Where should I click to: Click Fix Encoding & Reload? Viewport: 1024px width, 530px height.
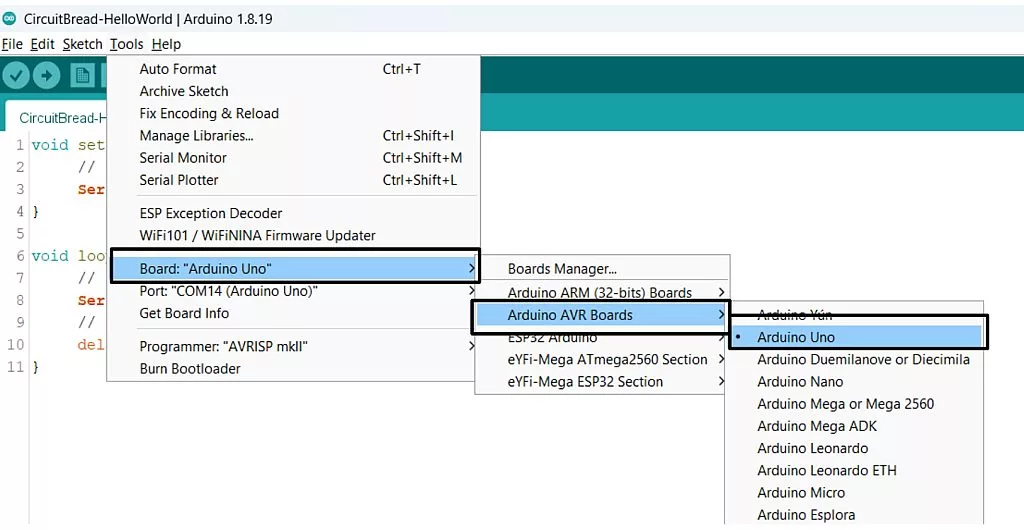pos(293,114)
